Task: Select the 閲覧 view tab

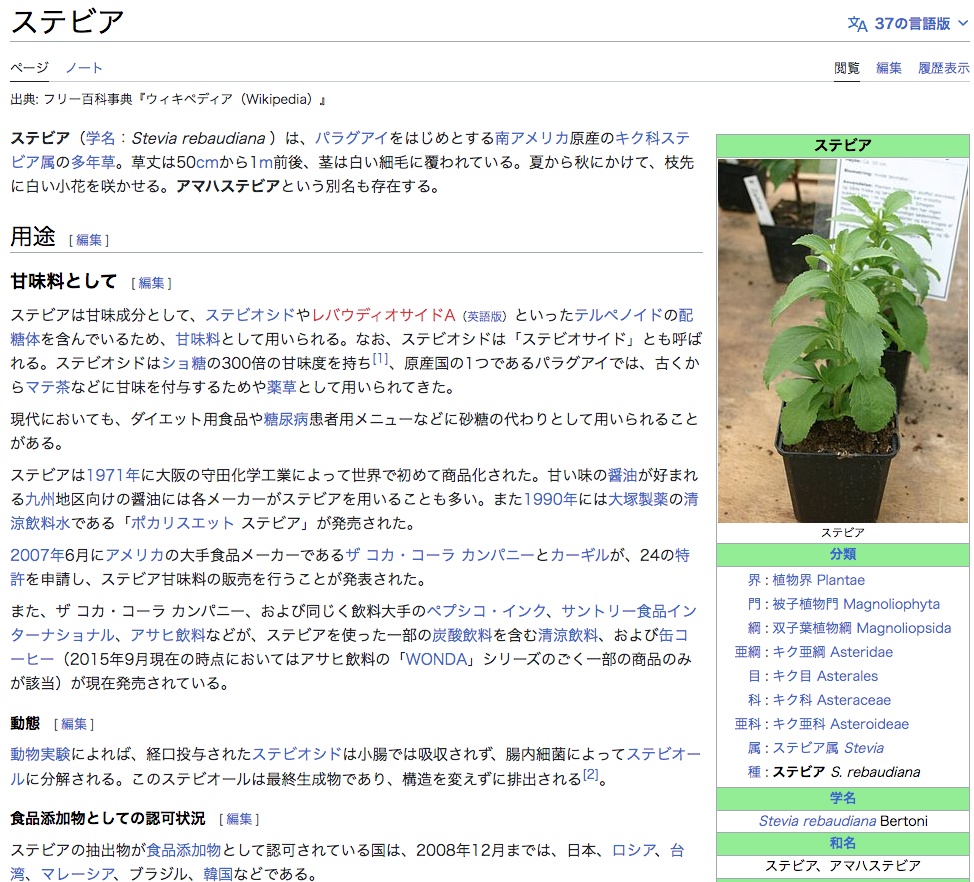Action: pos(847,68)
